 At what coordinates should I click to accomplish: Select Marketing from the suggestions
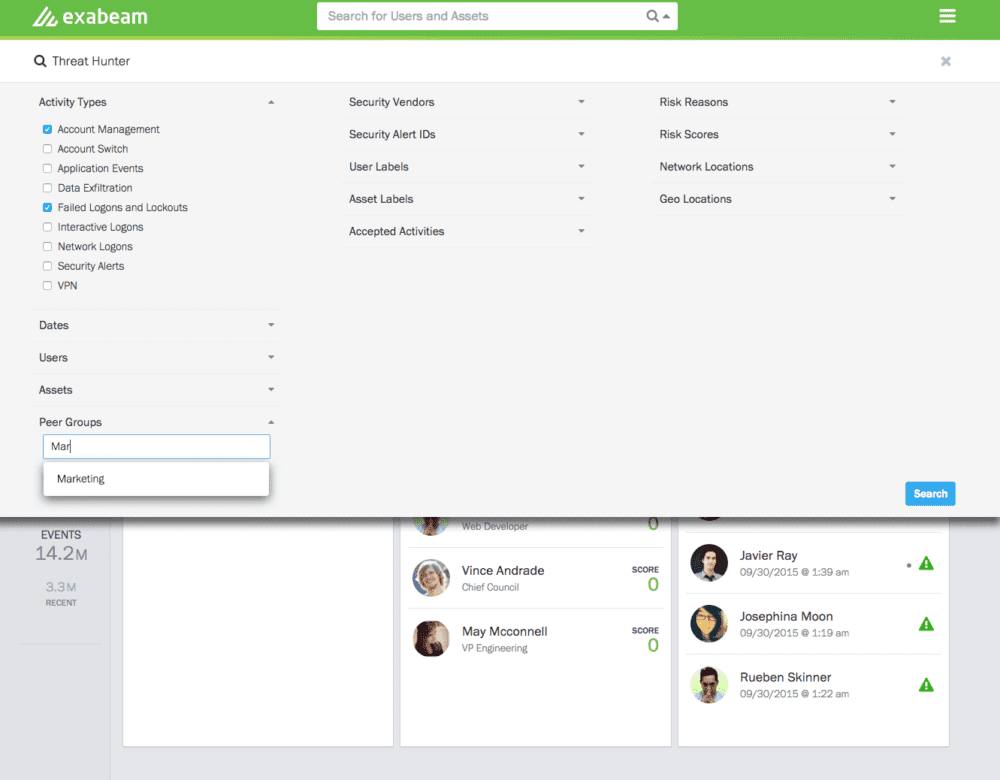point(81,479)
